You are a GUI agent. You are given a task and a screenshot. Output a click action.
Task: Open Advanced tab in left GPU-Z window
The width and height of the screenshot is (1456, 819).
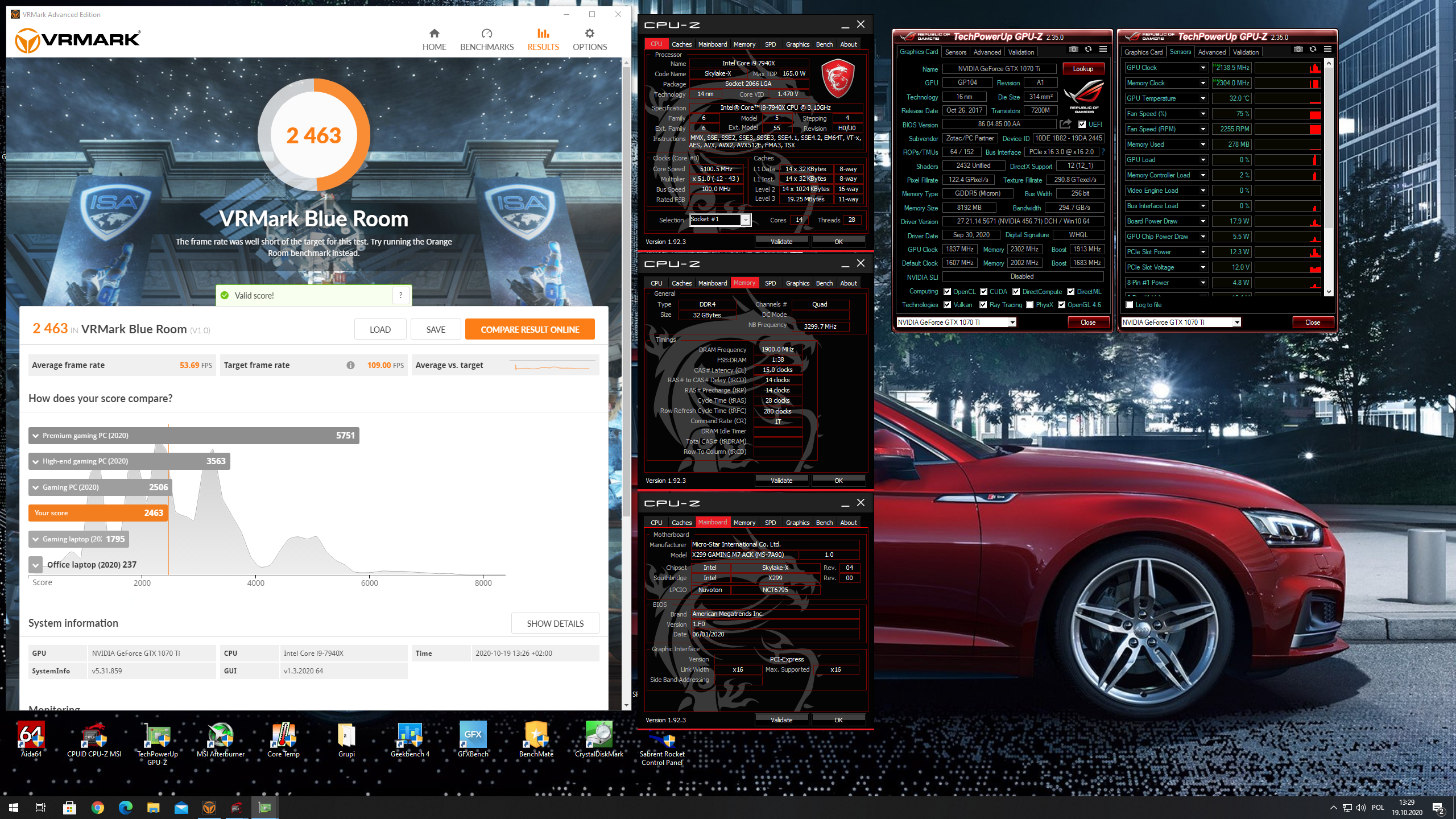987,52
